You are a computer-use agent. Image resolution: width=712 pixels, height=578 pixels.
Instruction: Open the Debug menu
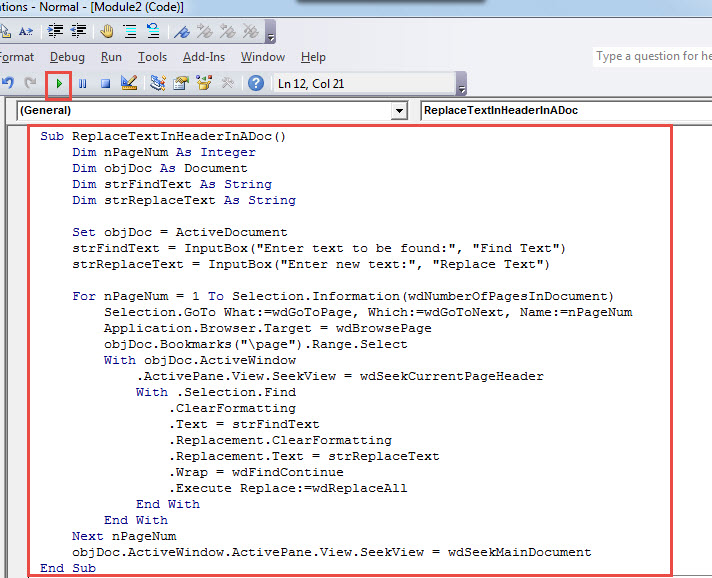[67, 57]
